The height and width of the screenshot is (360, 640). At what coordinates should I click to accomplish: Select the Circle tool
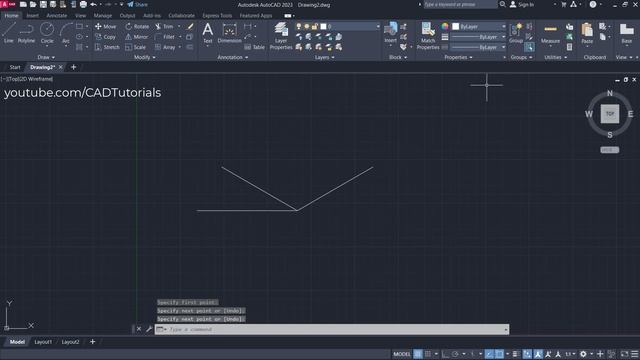pyautogui.click(x=47, y=33)
